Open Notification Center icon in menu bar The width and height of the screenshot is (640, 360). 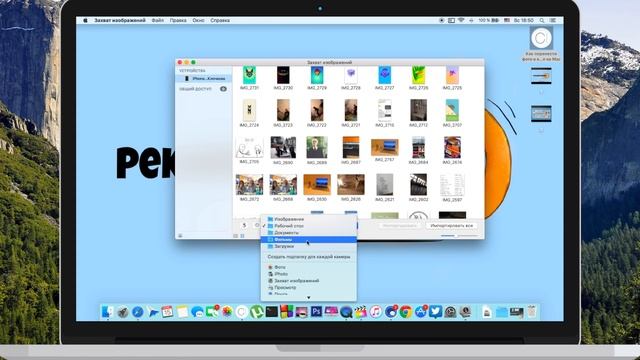point(553,20)
